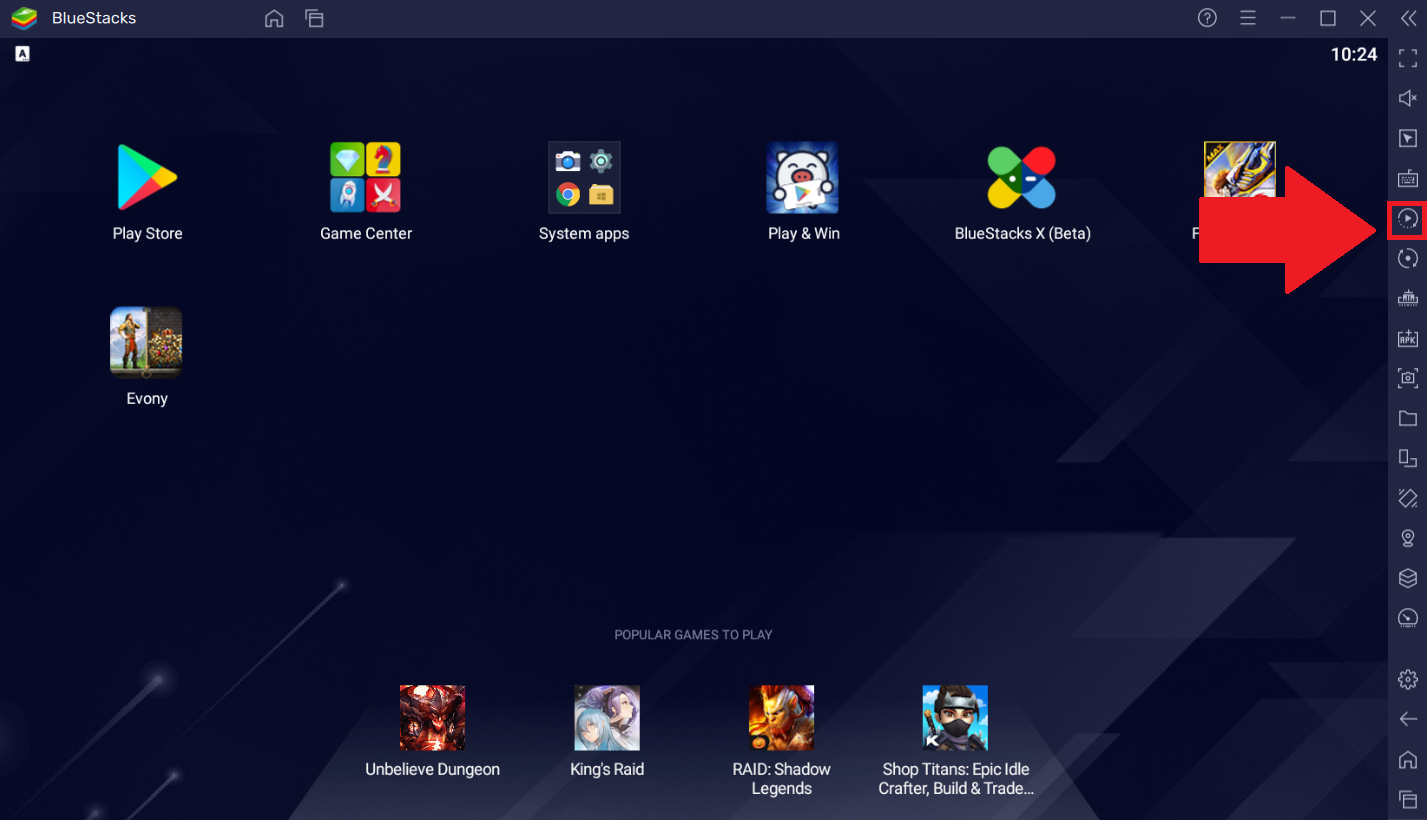Screen dimensions: 1427x820
Task: Open BlueStacks settings gear in the sidebar
Action: tap(1407, 679)
